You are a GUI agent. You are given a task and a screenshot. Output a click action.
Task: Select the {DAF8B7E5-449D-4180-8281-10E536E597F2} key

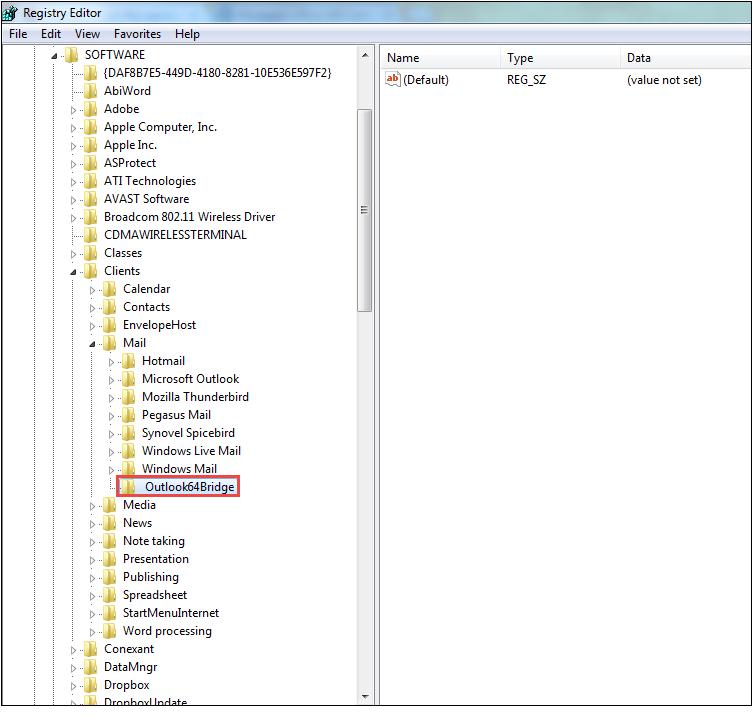tap(218, 73)
